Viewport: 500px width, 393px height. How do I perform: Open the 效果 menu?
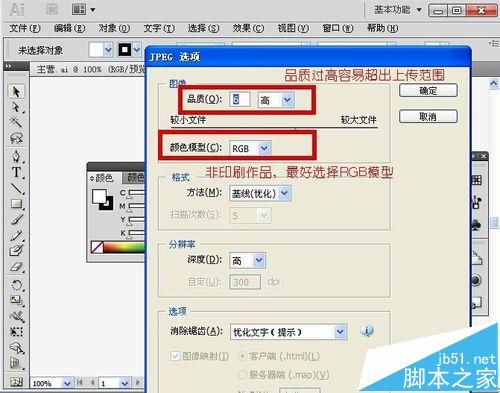pos(248,28)
